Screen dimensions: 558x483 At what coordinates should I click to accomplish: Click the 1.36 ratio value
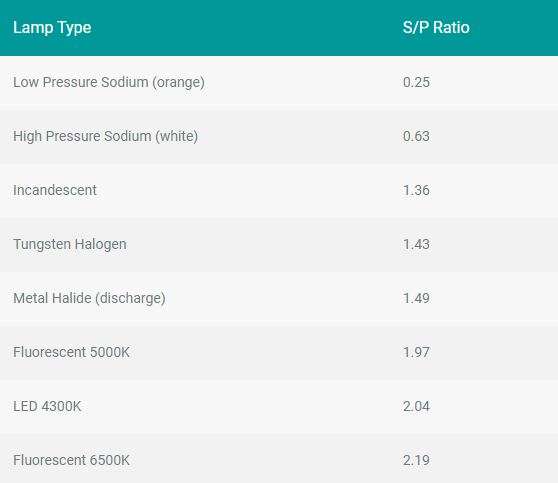click(x=416, y=190)
